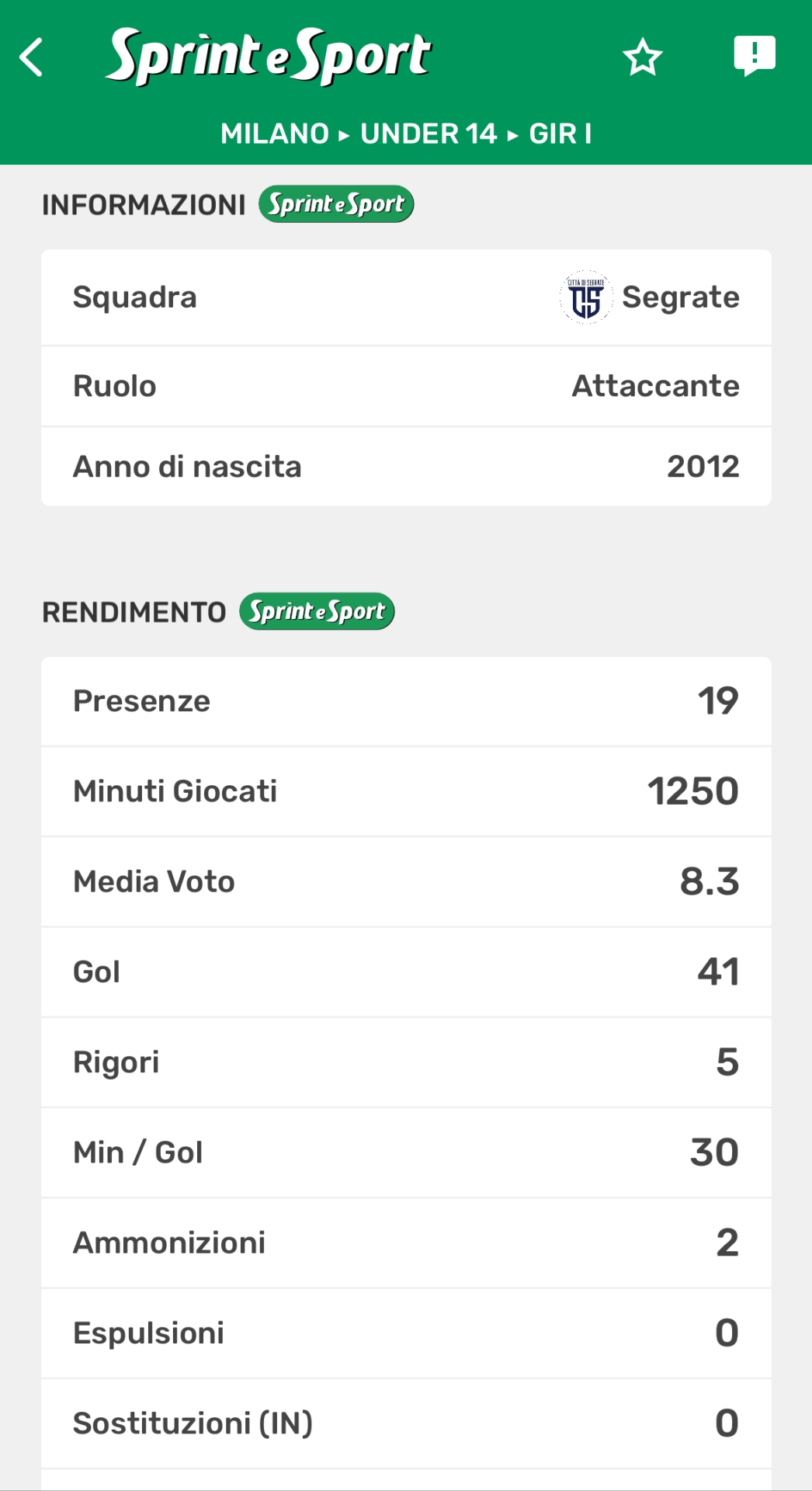Open the report issue speech-bubble icon
This screenshot has width=812, height=1491.
754,56
